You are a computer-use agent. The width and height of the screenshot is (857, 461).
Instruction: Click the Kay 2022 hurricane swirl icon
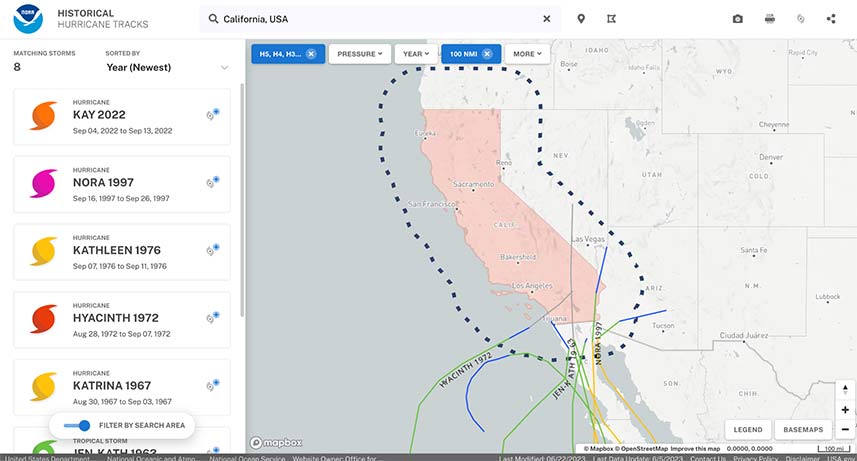(43, 116)
